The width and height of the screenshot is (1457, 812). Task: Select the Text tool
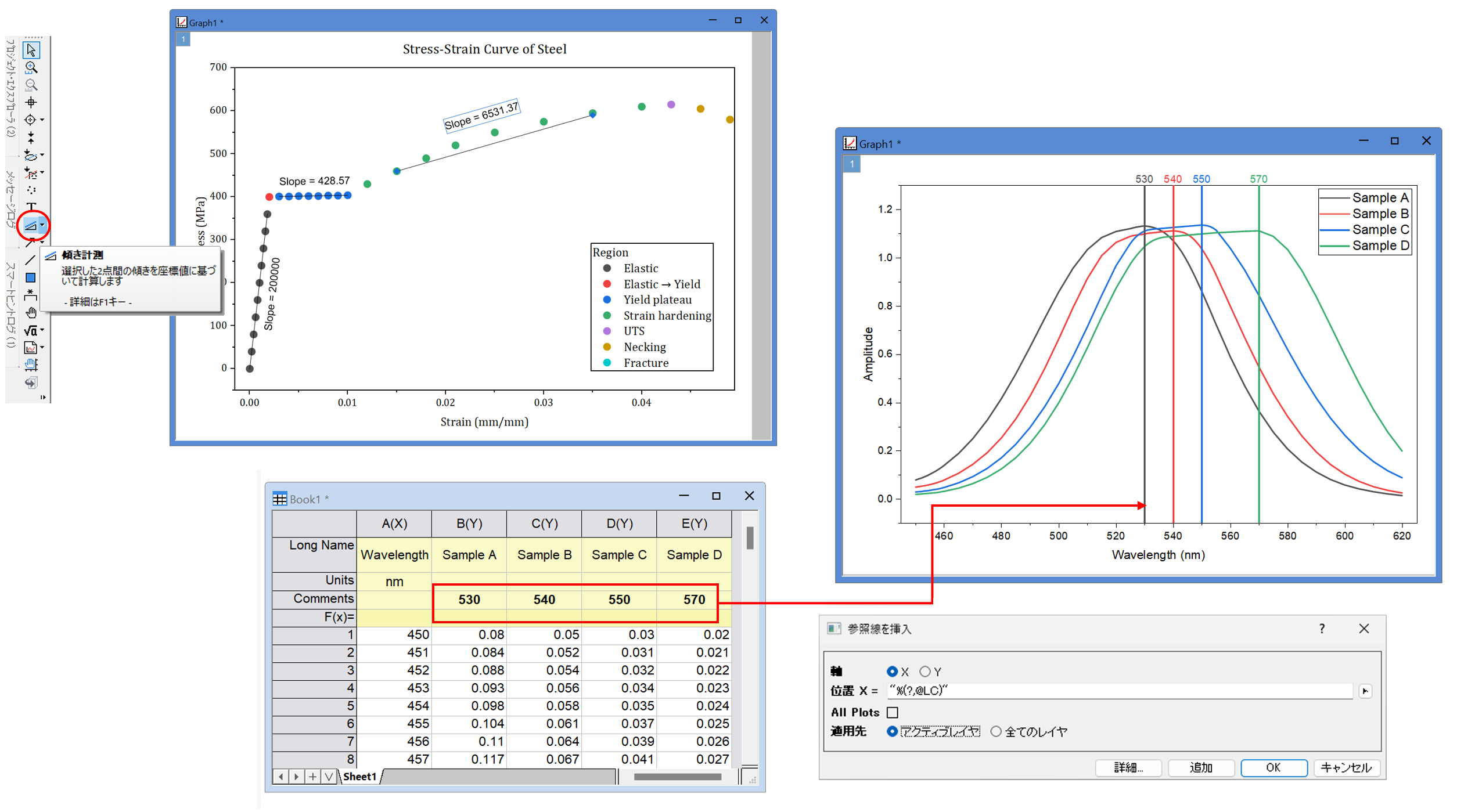(x=31, y=207)
